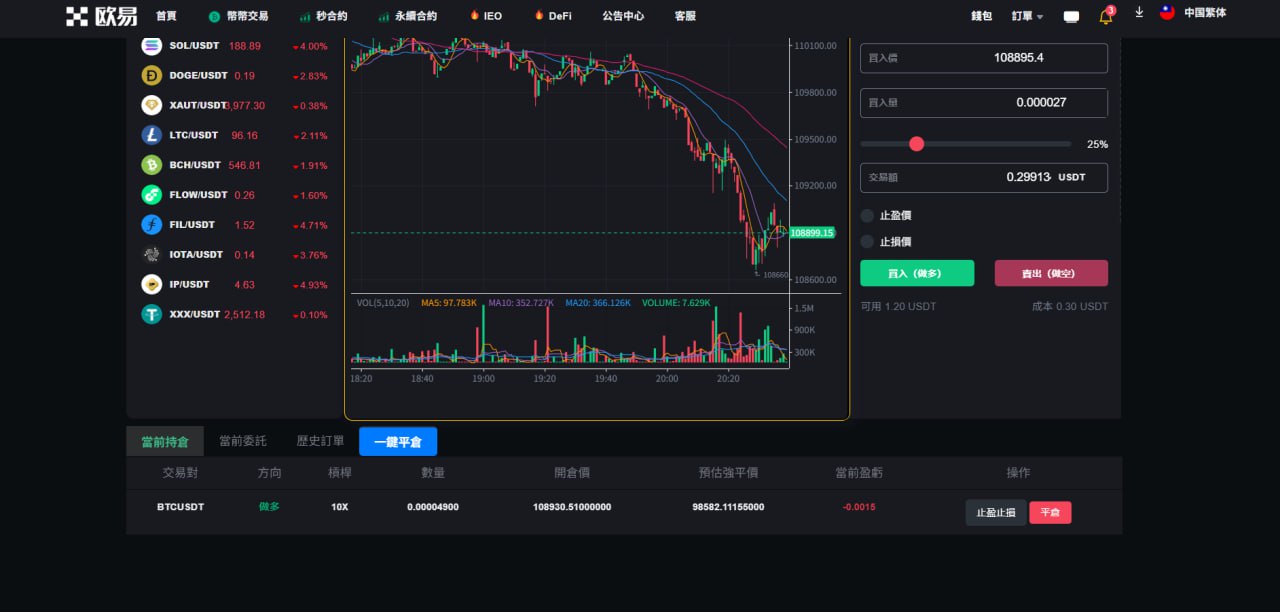The height and width of the screenshot is (612, 1280).
Task: Select the SOL/USDT coin icon
Action: 152,46
